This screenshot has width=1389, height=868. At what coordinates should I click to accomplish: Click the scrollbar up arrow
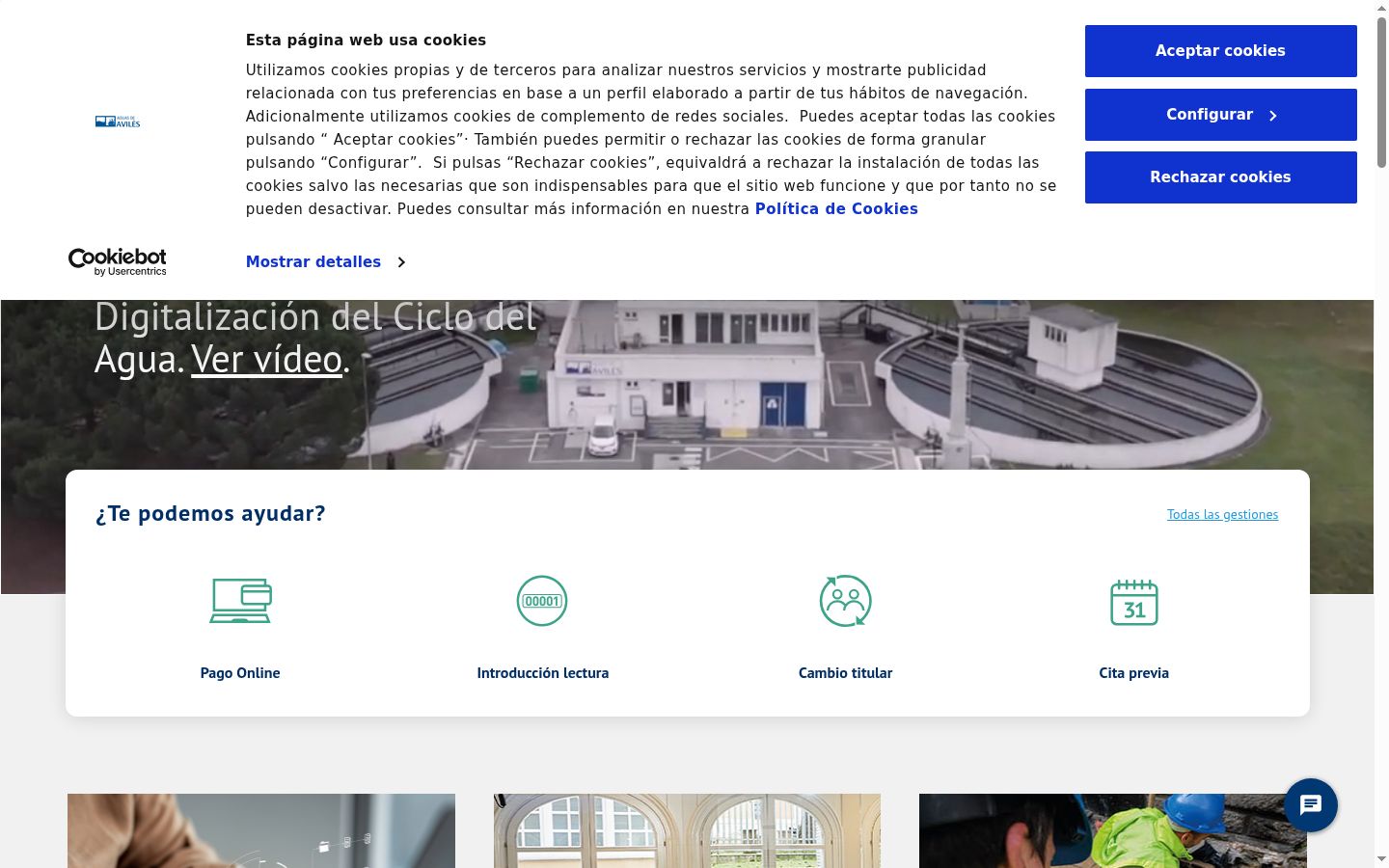(1381, 8)
